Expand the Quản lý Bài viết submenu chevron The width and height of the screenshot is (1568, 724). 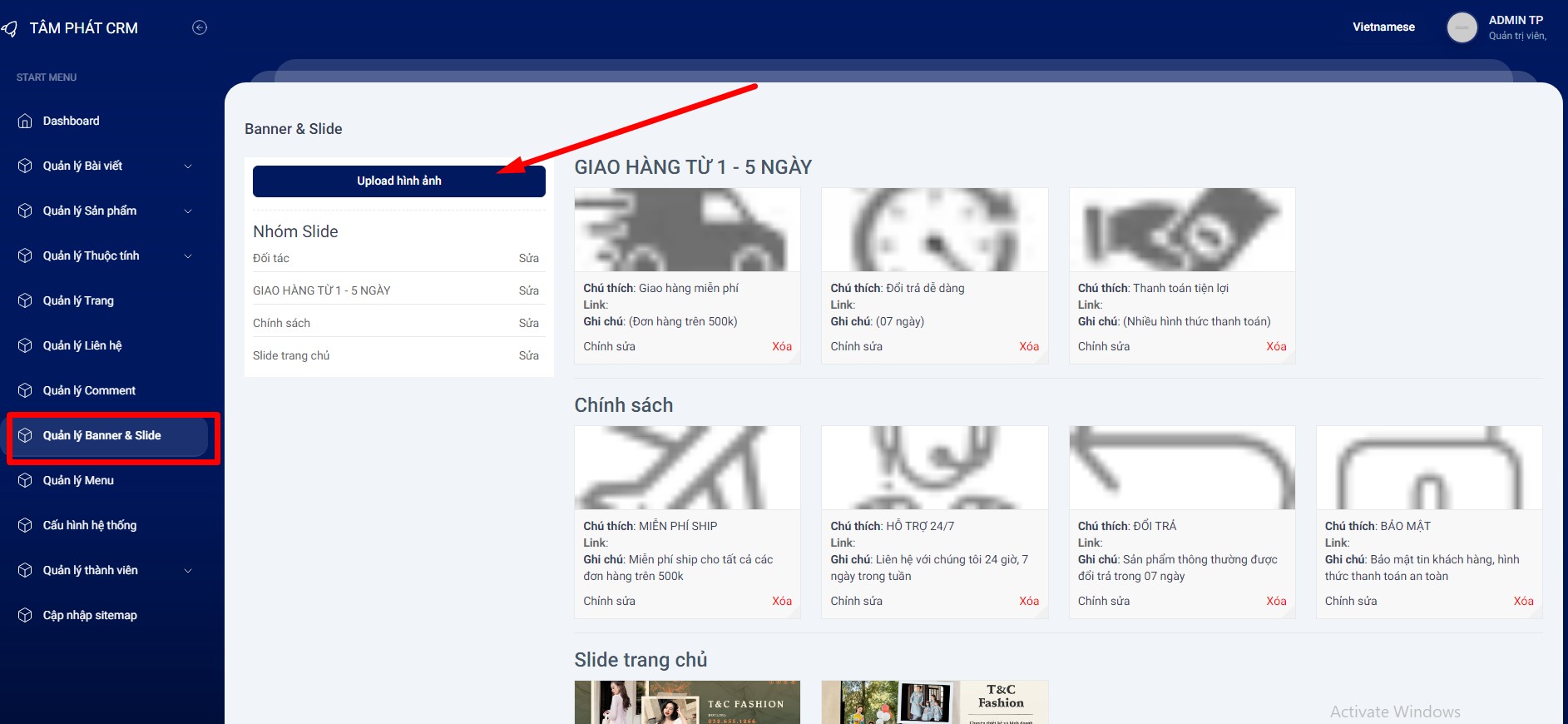pos(188,166)
